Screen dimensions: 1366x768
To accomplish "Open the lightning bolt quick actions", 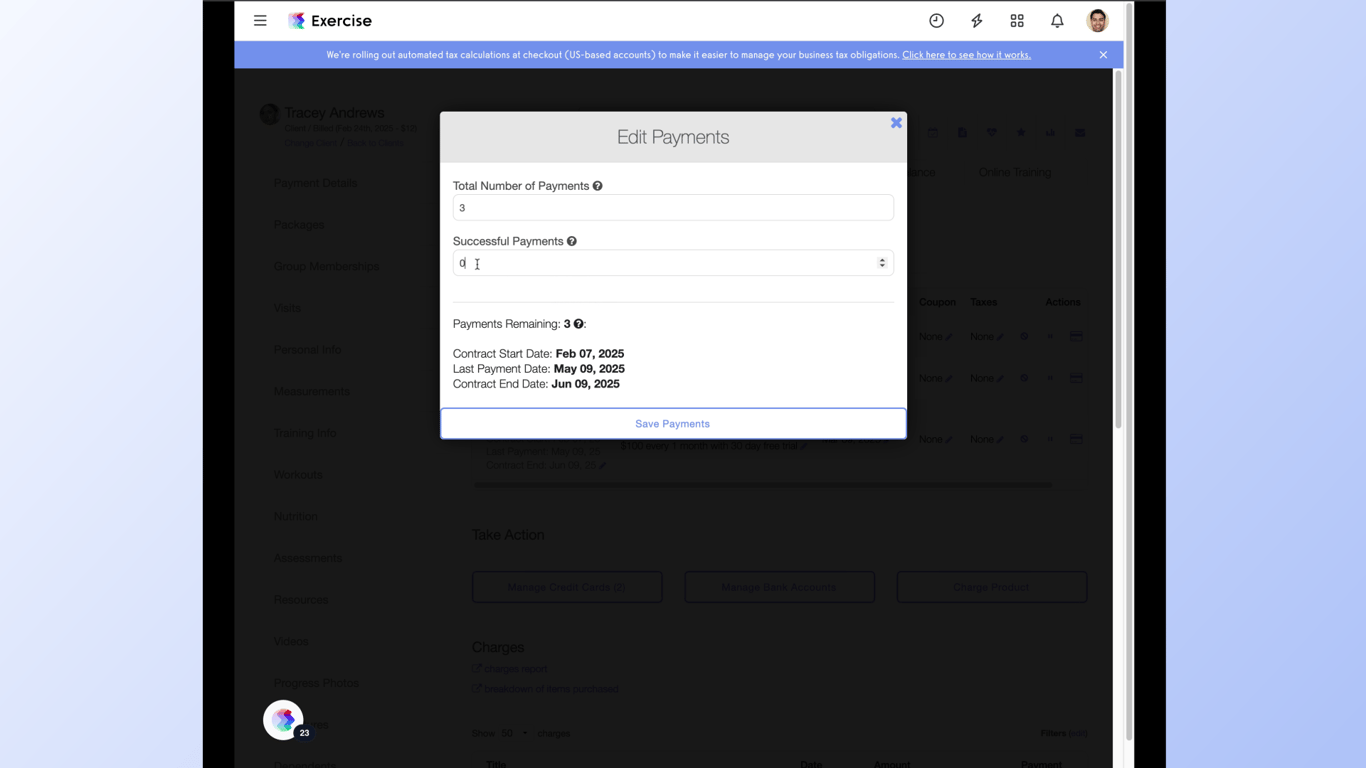I will [x=977, y=20].
